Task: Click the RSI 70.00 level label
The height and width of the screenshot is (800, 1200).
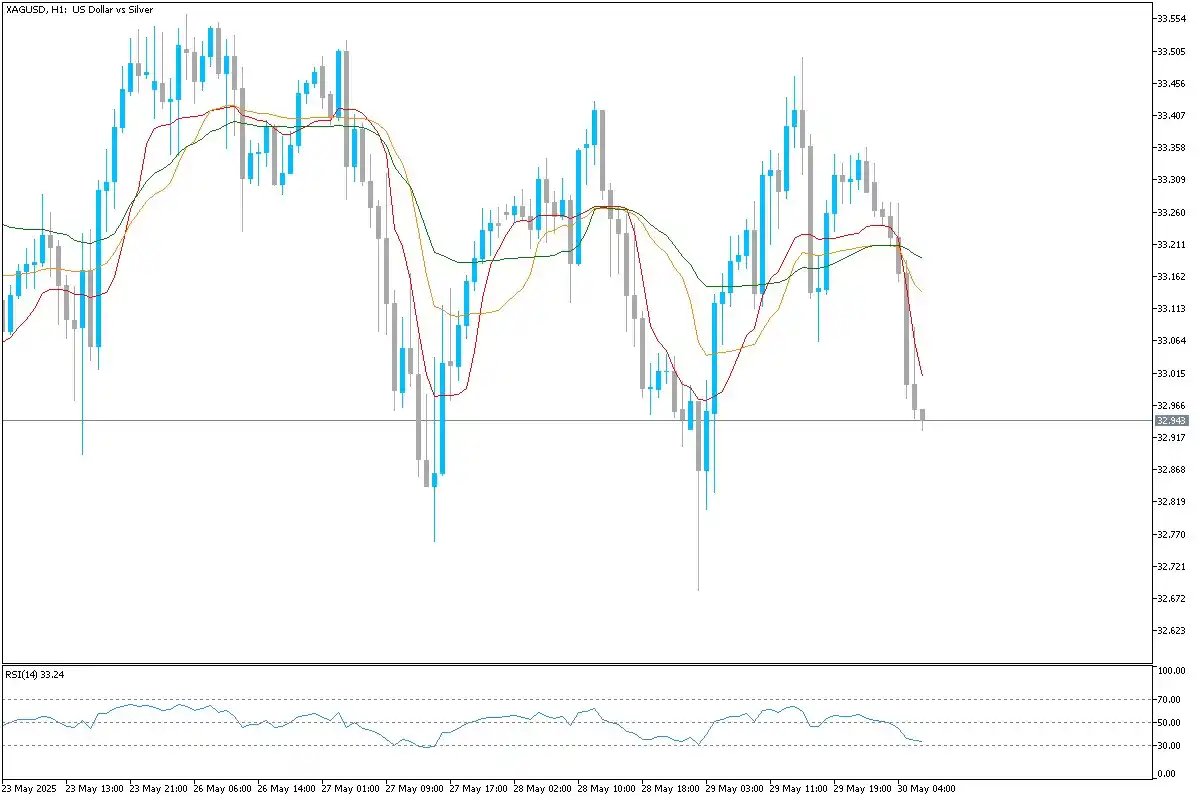Action: 1169,699
